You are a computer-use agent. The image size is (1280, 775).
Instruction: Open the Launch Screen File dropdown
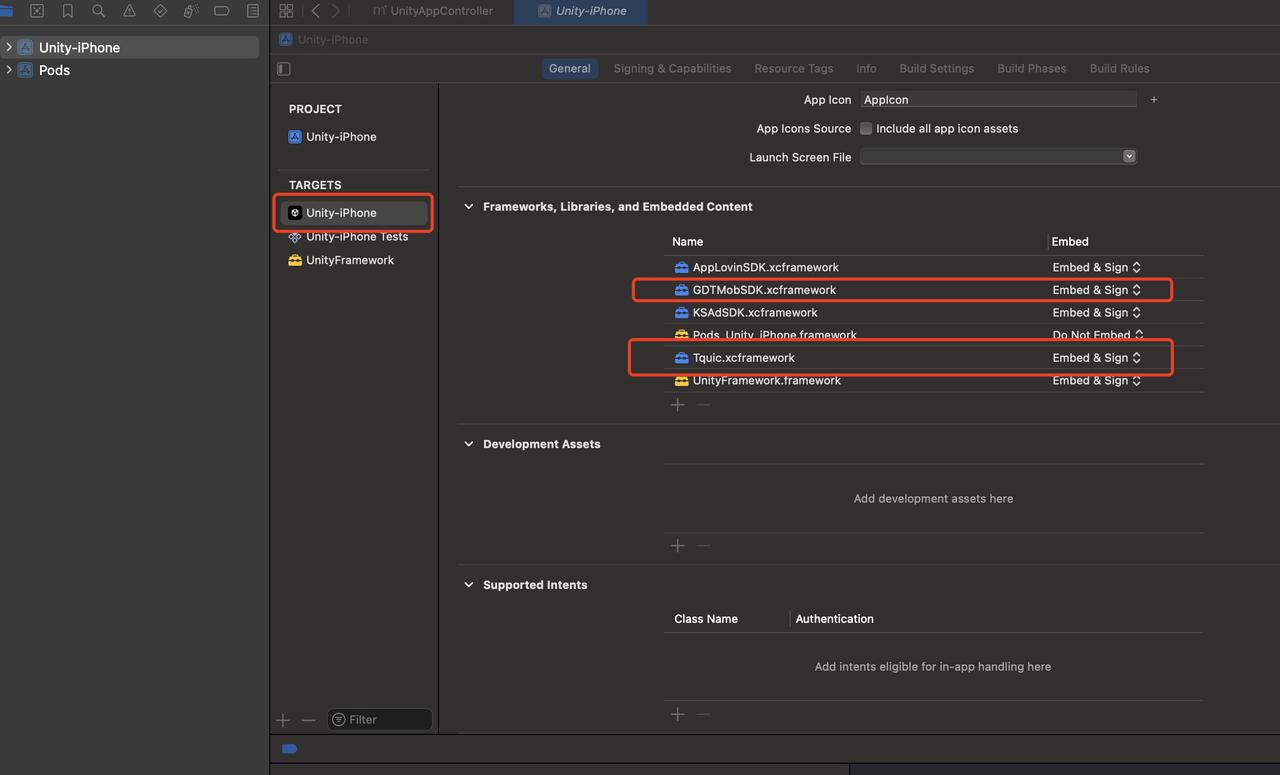pos(998,157)
